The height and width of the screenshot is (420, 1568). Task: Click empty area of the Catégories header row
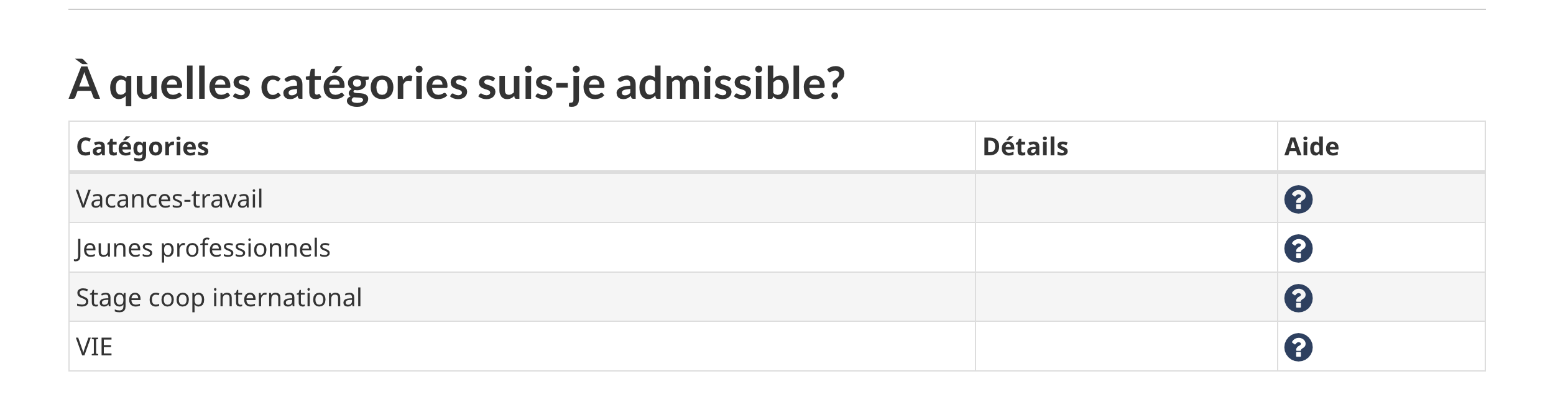point(591,147)
